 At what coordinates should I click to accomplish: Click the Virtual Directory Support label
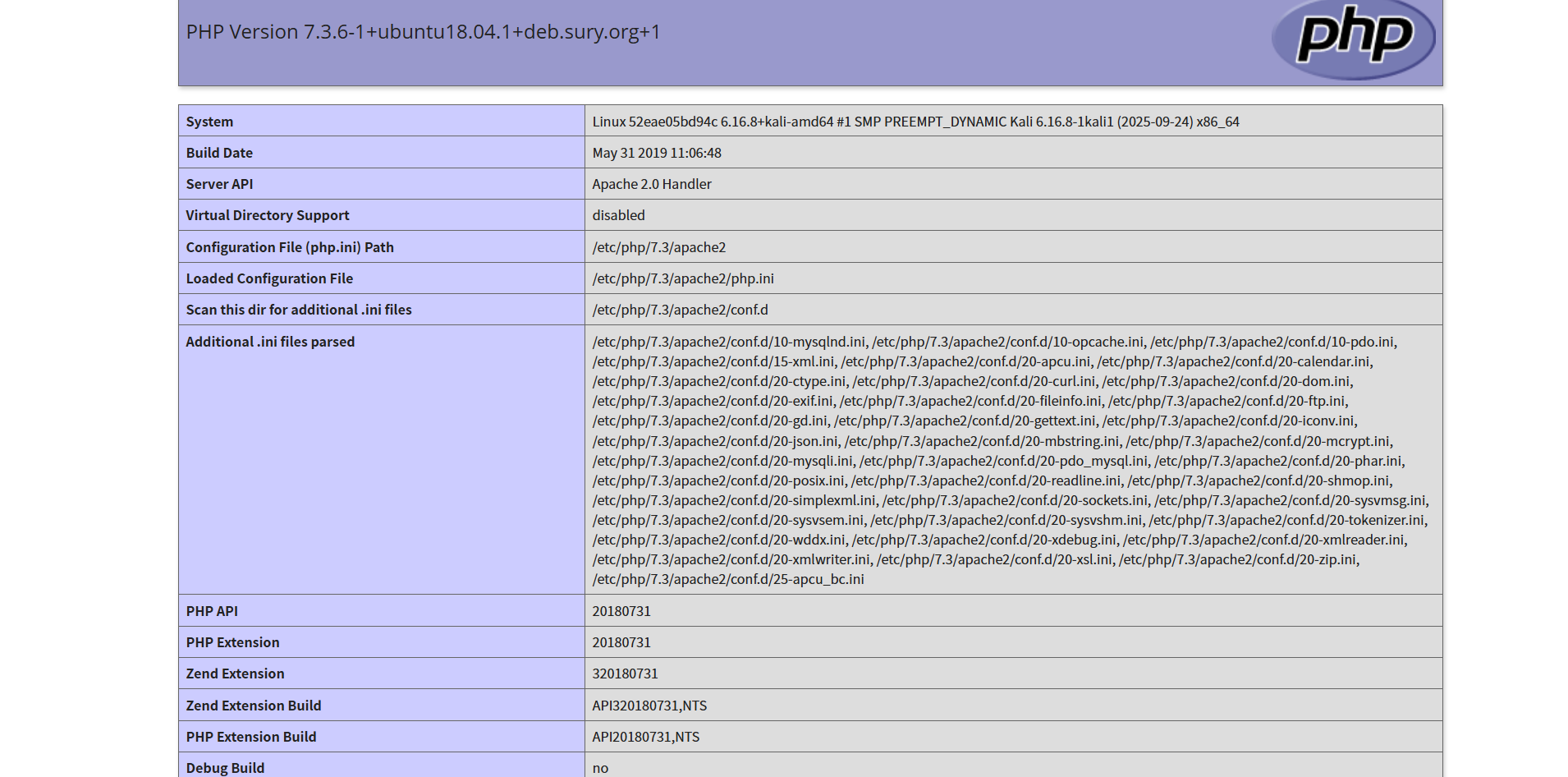pos(267,215)
